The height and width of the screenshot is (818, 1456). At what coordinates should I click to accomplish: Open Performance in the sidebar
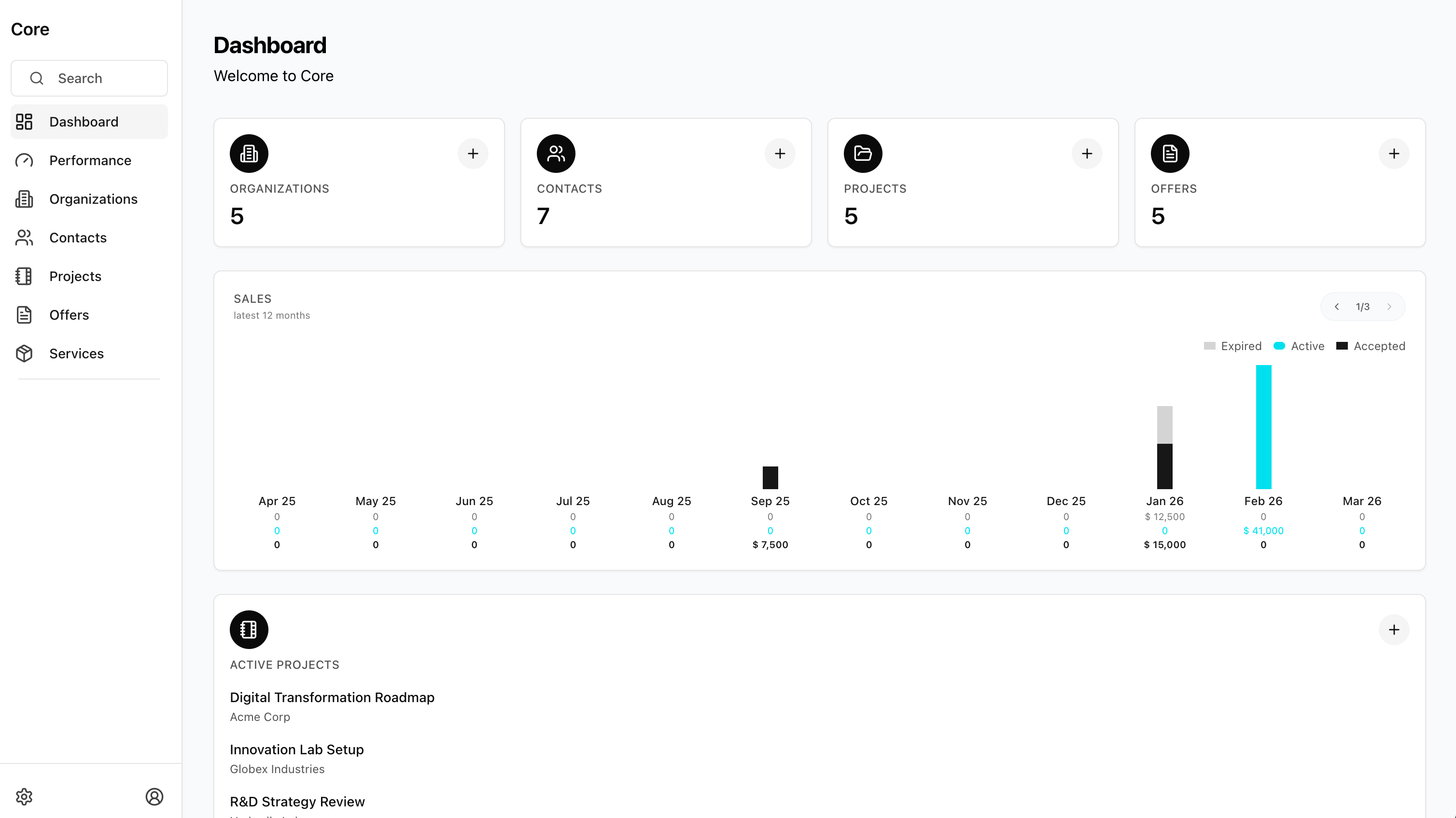89,160
